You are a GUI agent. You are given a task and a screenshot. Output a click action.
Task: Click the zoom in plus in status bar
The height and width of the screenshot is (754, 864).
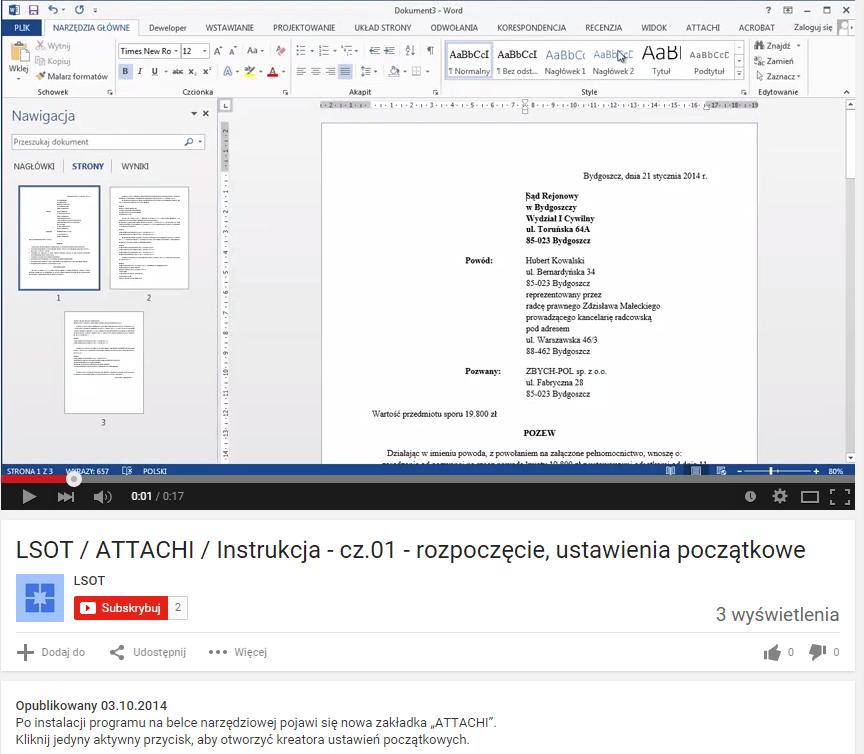816,471
